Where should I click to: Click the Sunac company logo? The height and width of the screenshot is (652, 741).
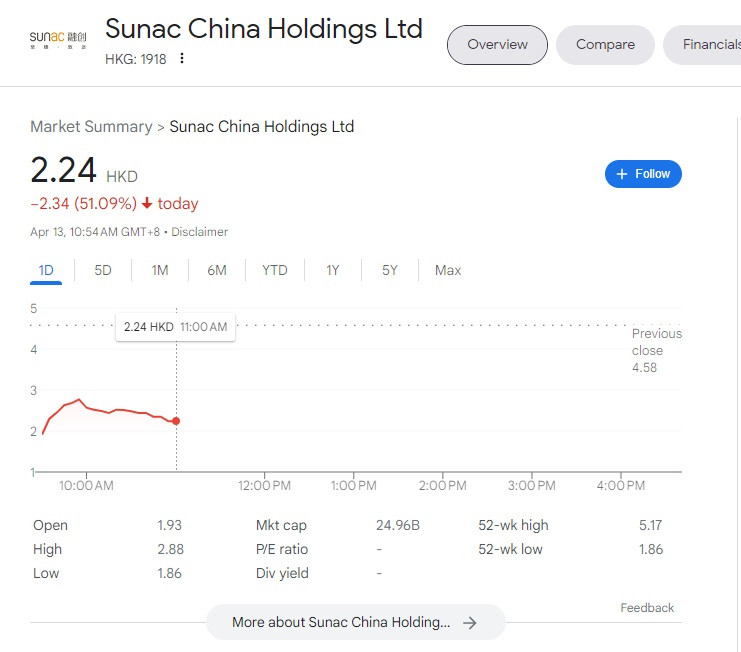tap(58, 40)
